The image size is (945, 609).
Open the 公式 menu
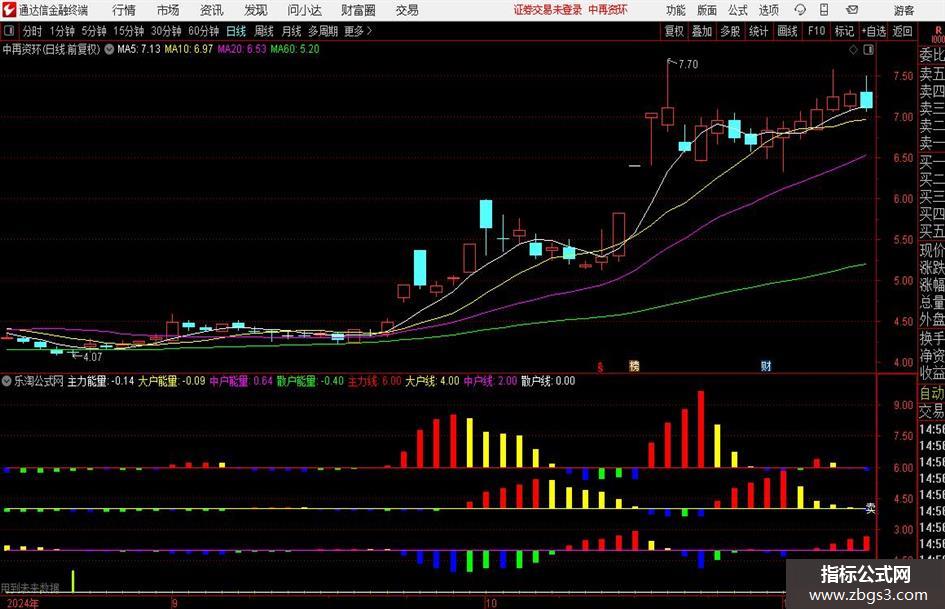738,10
